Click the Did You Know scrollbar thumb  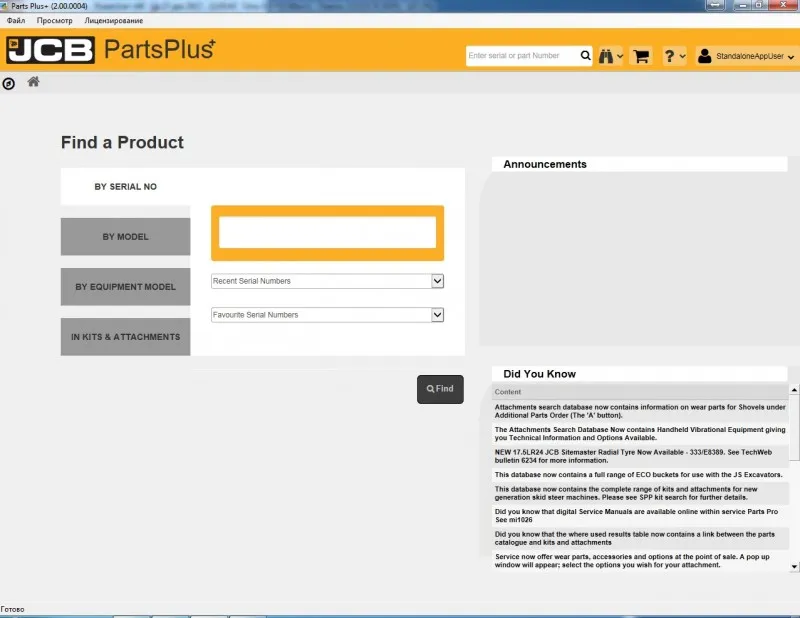(794, 428)
